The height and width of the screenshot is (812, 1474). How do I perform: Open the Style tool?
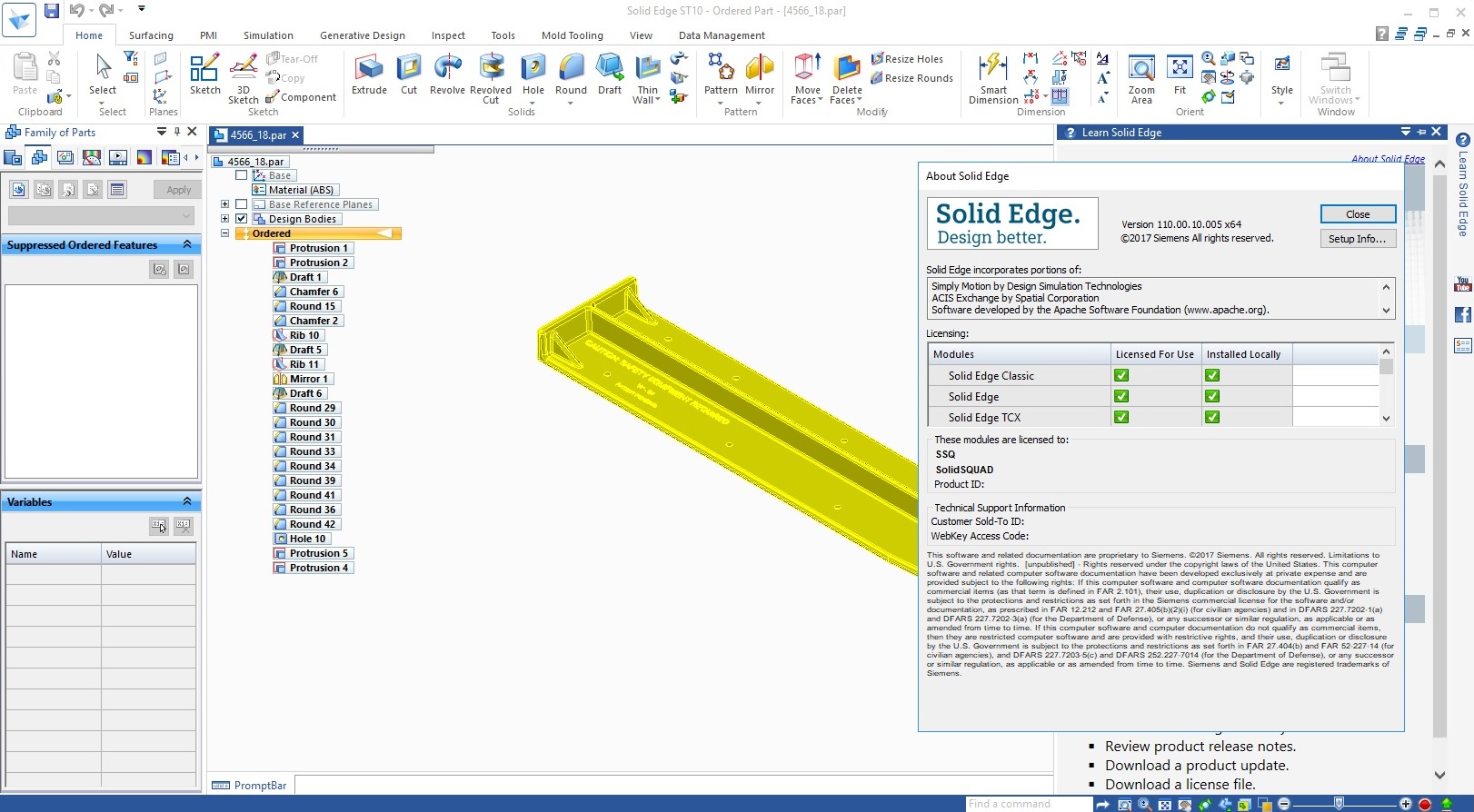[x=1282, y=74]
